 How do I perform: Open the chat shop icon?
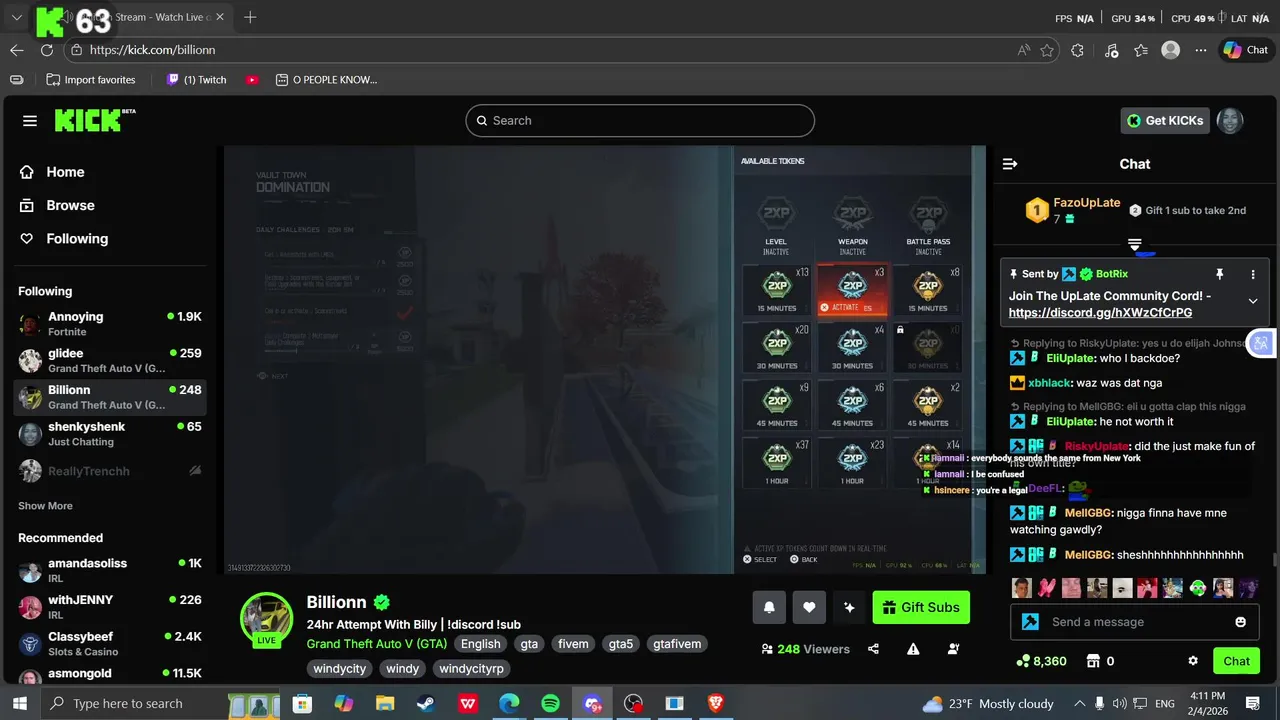point(1093,661)
